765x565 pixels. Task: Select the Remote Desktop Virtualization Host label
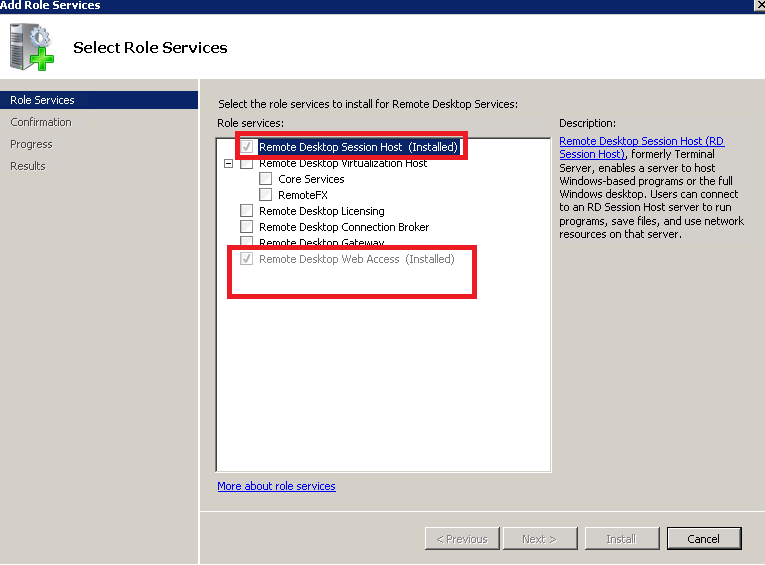point(343,164)
